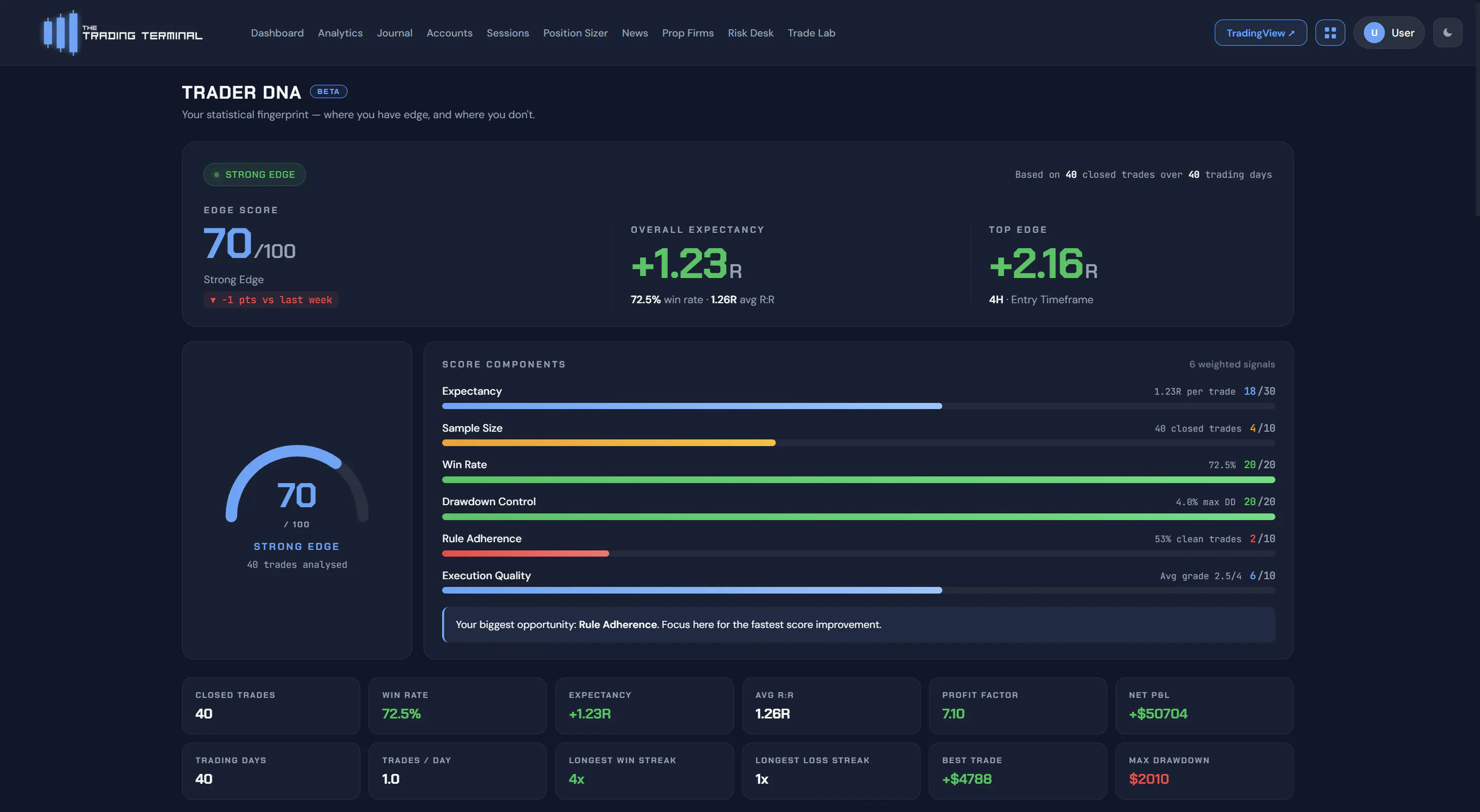Click the 'Your biggest opportunity' tip banner

point(858,624)
